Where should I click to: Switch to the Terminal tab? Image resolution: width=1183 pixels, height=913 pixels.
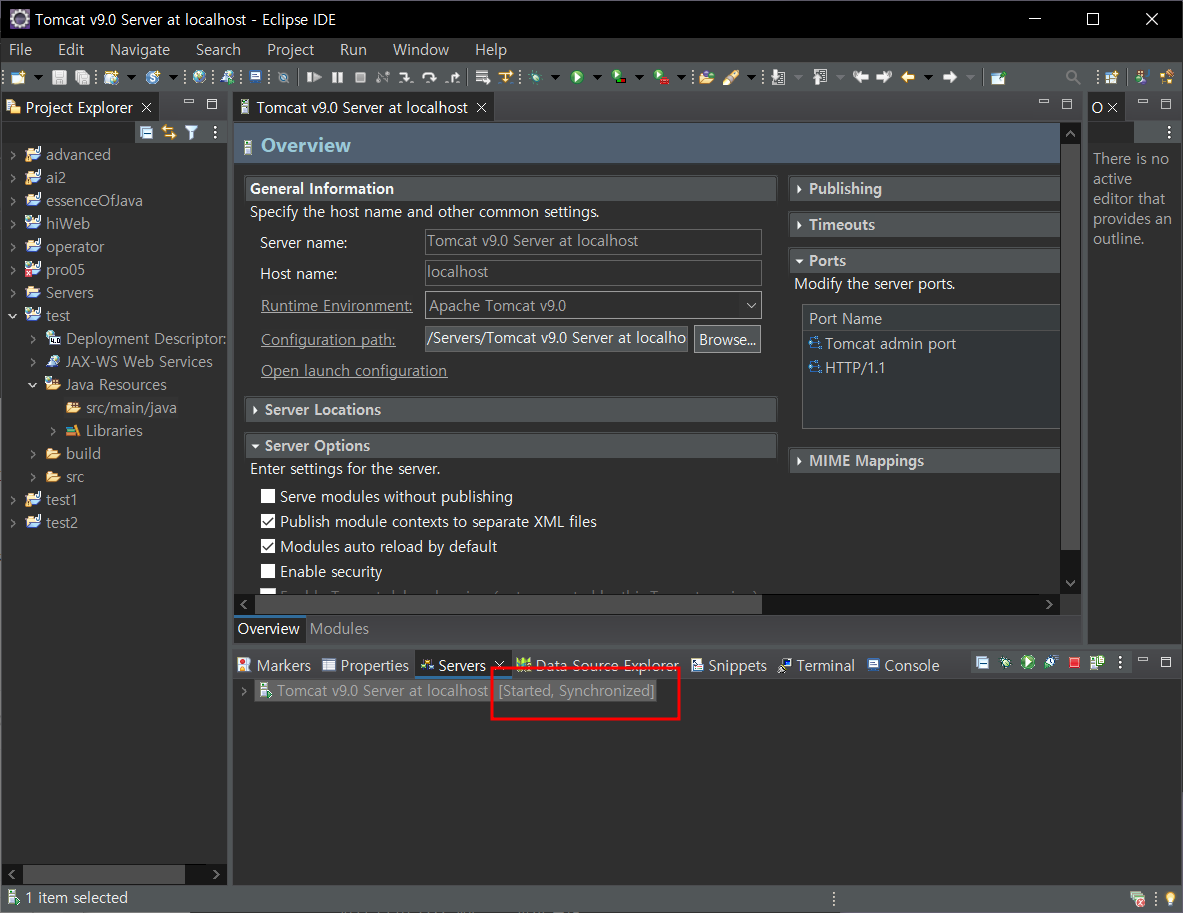click(816, 666)
